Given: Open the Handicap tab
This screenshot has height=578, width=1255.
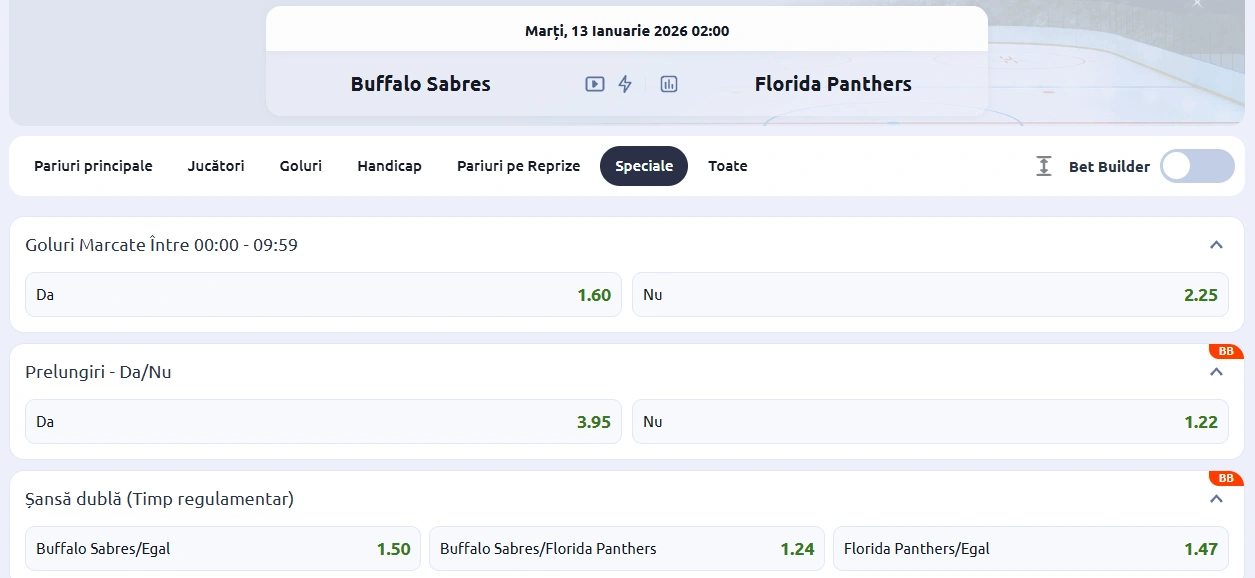Looking at the screenshot, I should (x=389, y=166).
